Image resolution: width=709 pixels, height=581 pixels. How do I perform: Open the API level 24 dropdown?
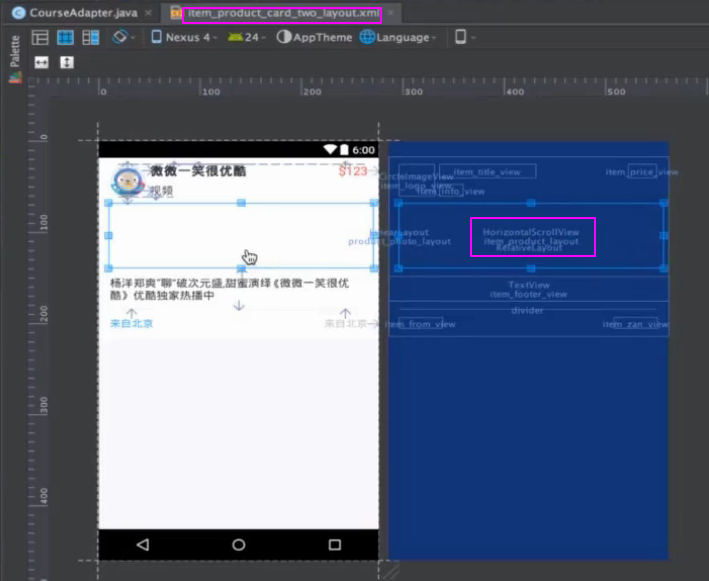(x=247, y=37)
